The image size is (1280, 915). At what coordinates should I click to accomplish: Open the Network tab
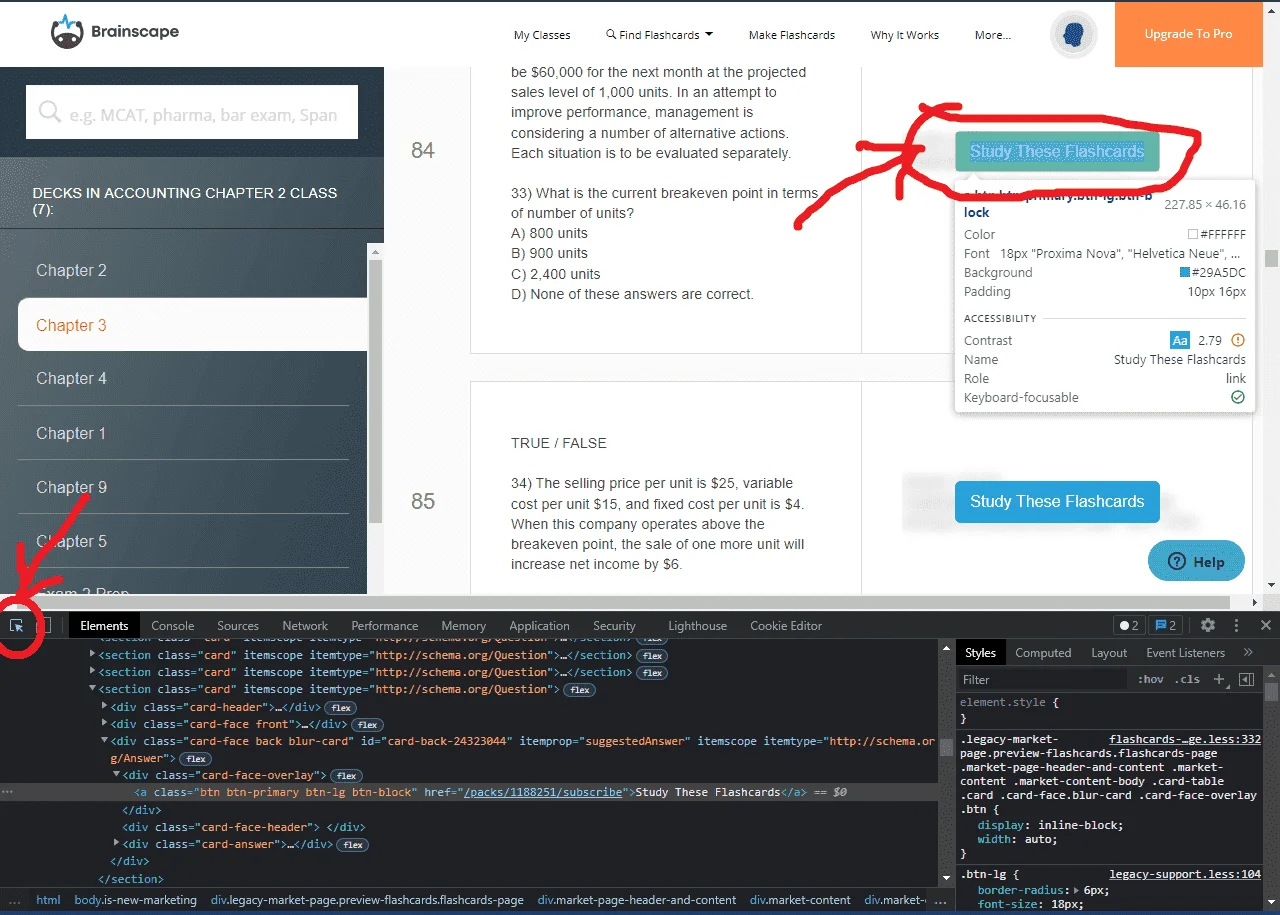tap(305, 625)
